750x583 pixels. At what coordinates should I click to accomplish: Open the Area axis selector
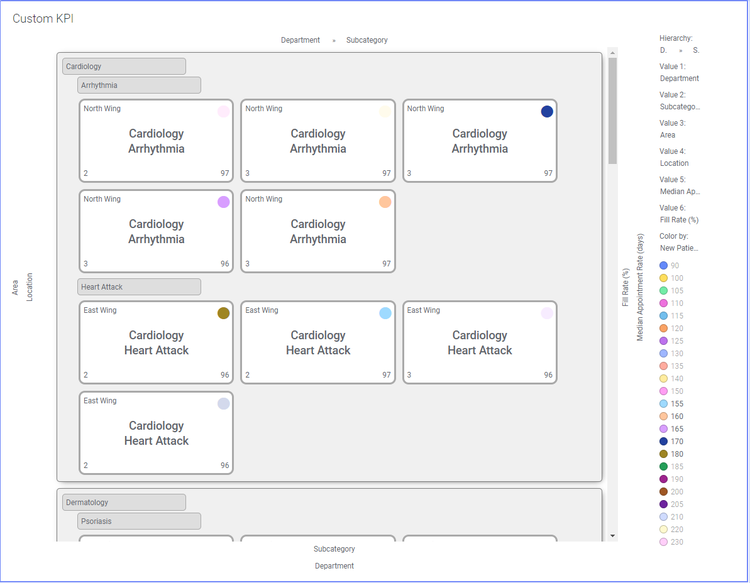pos(15,287)
